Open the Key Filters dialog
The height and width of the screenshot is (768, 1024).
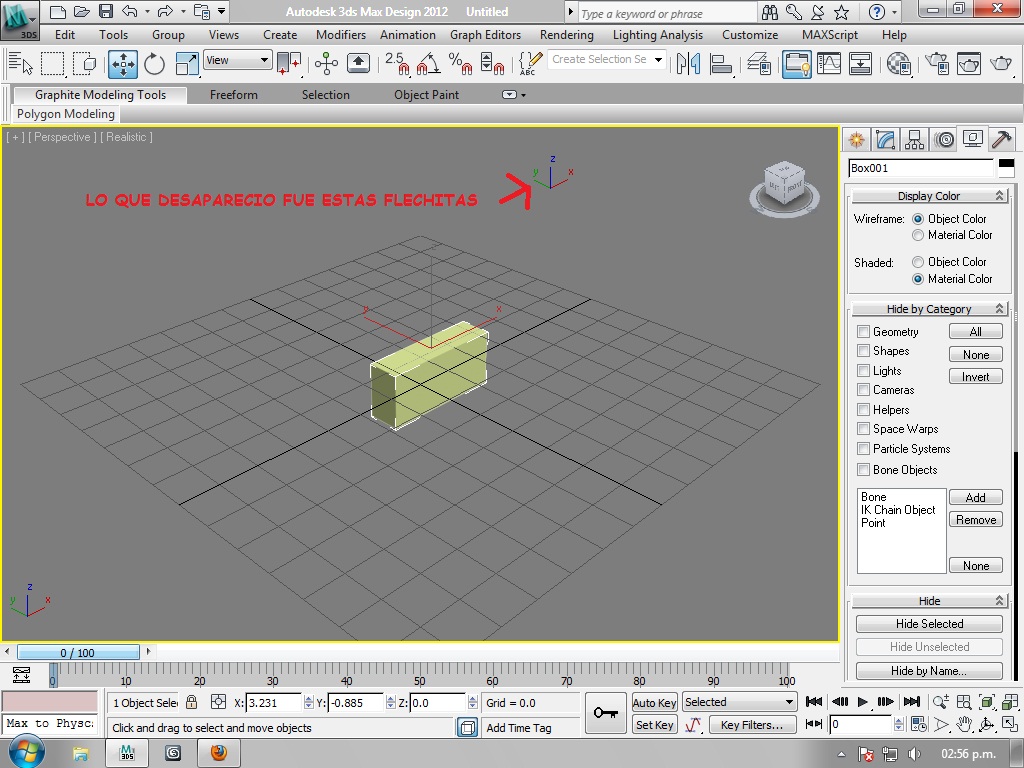click(752, 725)
